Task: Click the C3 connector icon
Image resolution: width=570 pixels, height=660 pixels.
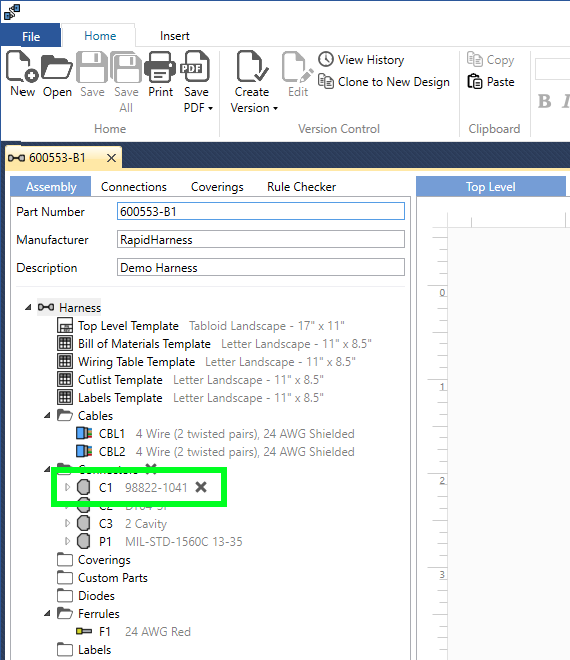Action: coord(83,523)
